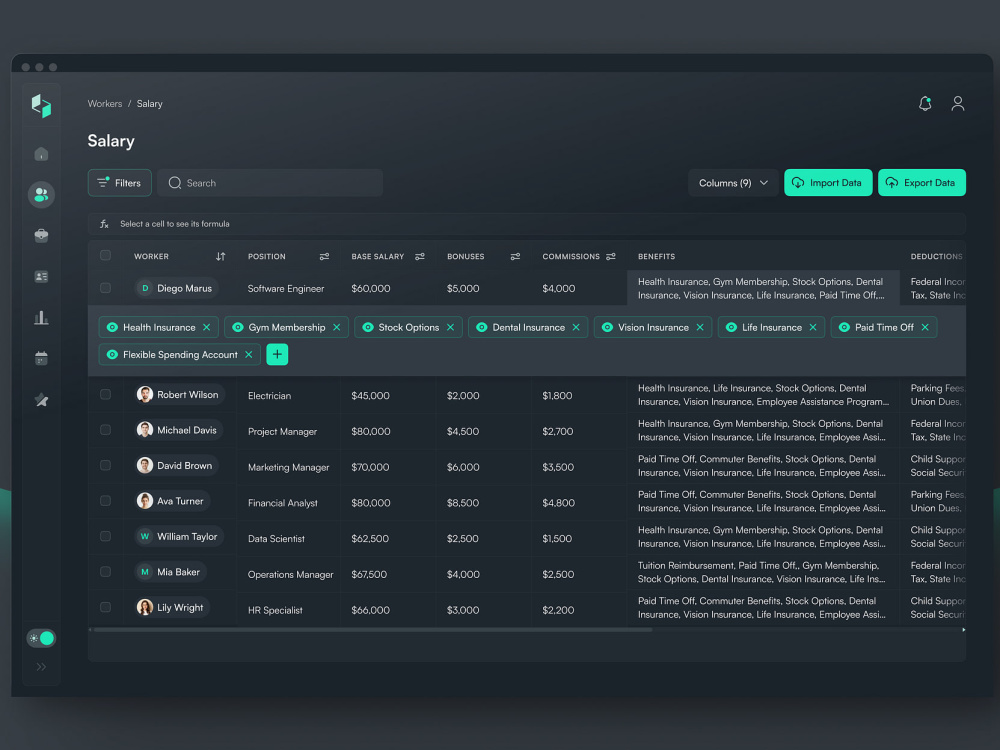Image resolution: width=1000 pixels, height=750 pixels.
Task: Check the Michael Davis row checkbox
Action: tap(105, 430)
